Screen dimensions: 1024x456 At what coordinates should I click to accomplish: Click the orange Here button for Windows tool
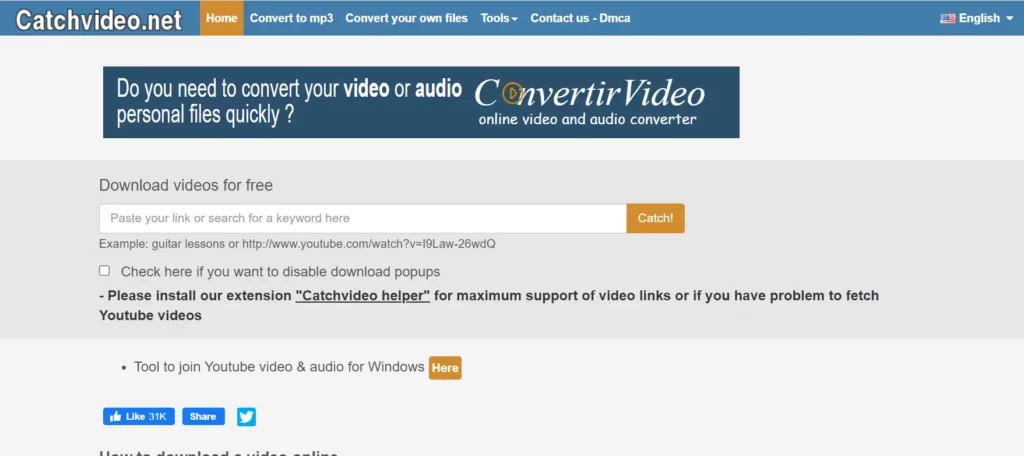(x=445, y=368)
